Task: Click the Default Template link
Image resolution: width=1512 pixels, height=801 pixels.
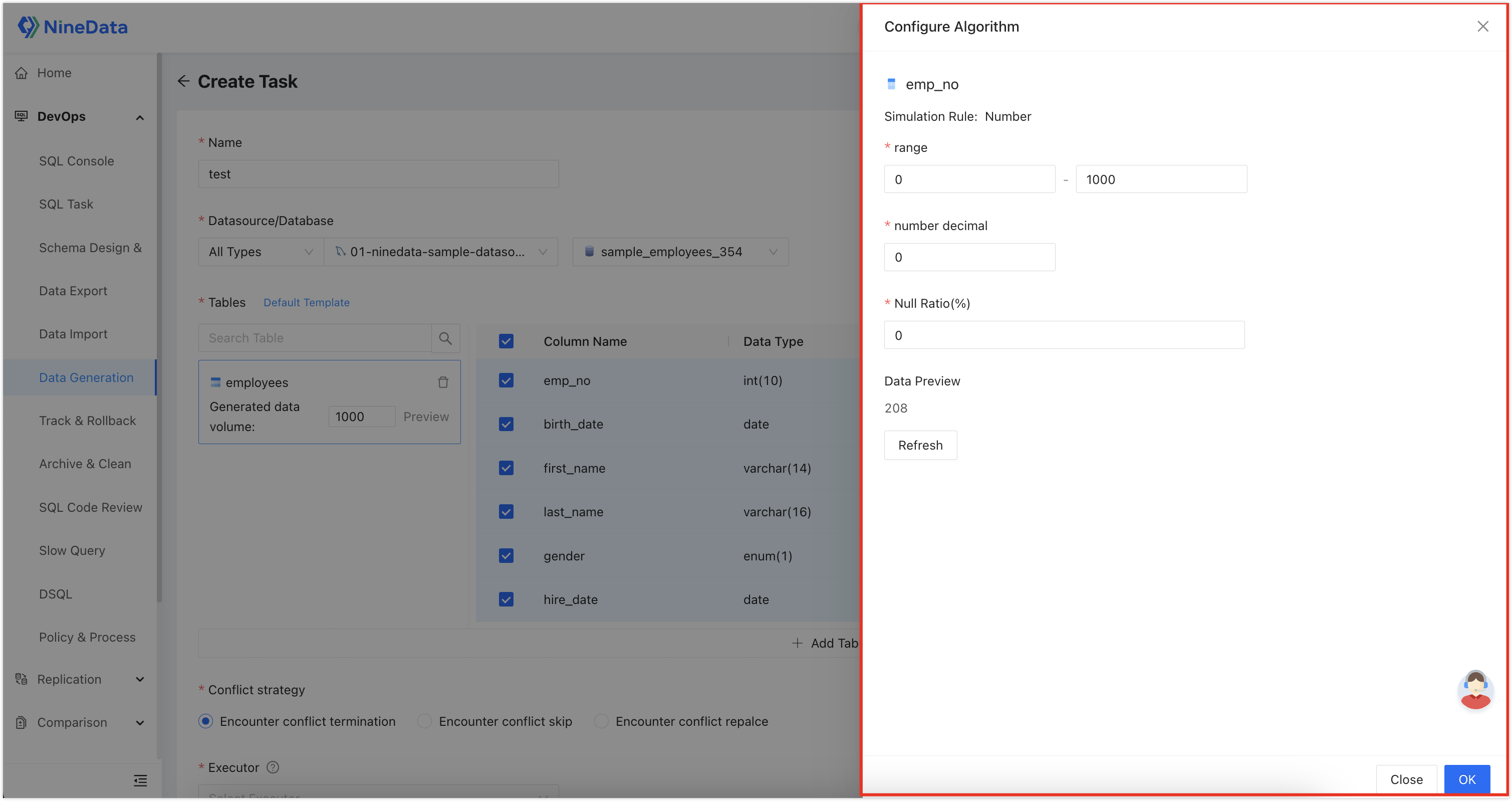Action: click(307, 302)
